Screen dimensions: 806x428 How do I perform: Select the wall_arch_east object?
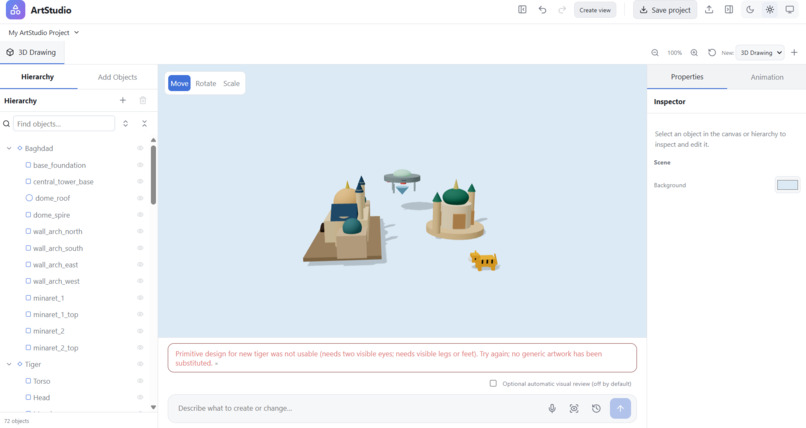coord(56,265)
